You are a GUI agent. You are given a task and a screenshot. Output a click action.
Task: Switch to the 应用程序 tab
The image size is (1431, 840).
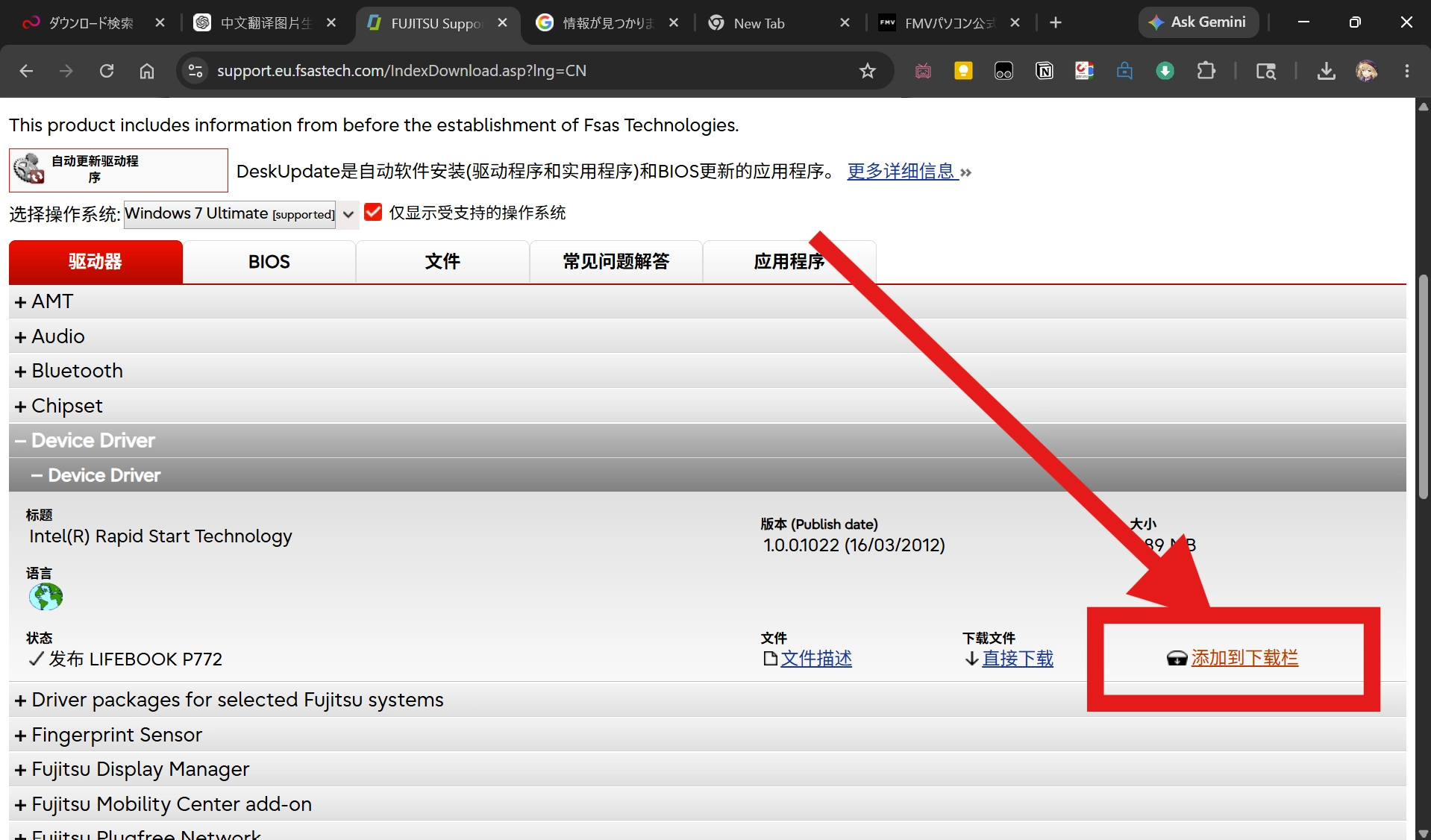(789, 262)
